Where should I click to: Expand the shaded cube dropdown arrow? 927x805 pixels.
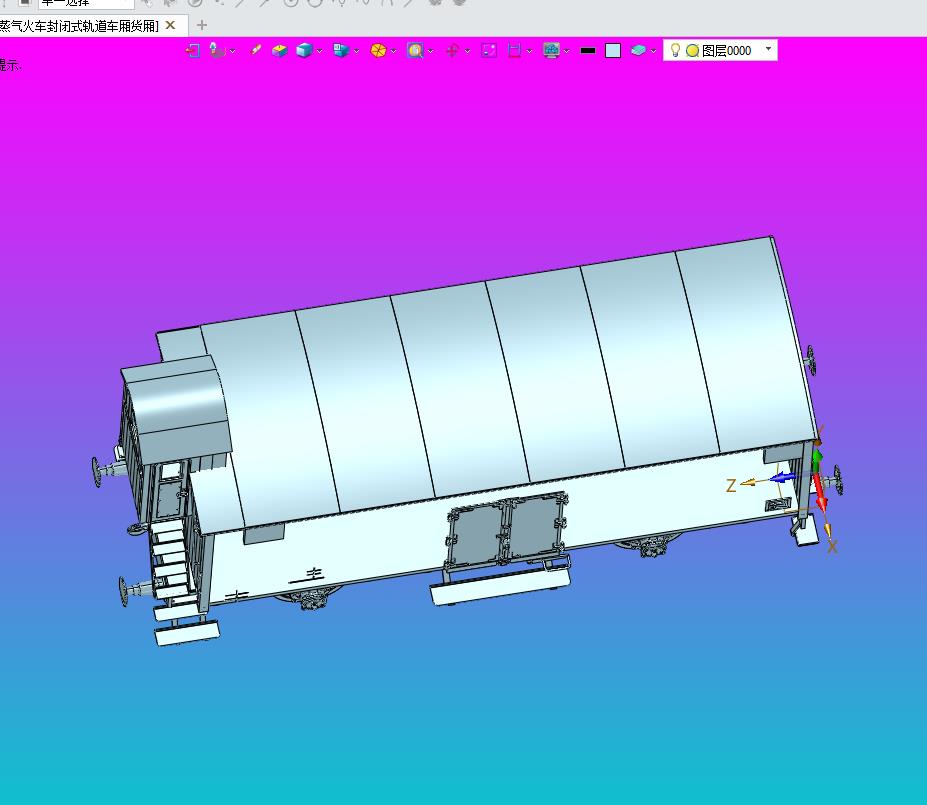pyautogui.click(x=320, y=51)
